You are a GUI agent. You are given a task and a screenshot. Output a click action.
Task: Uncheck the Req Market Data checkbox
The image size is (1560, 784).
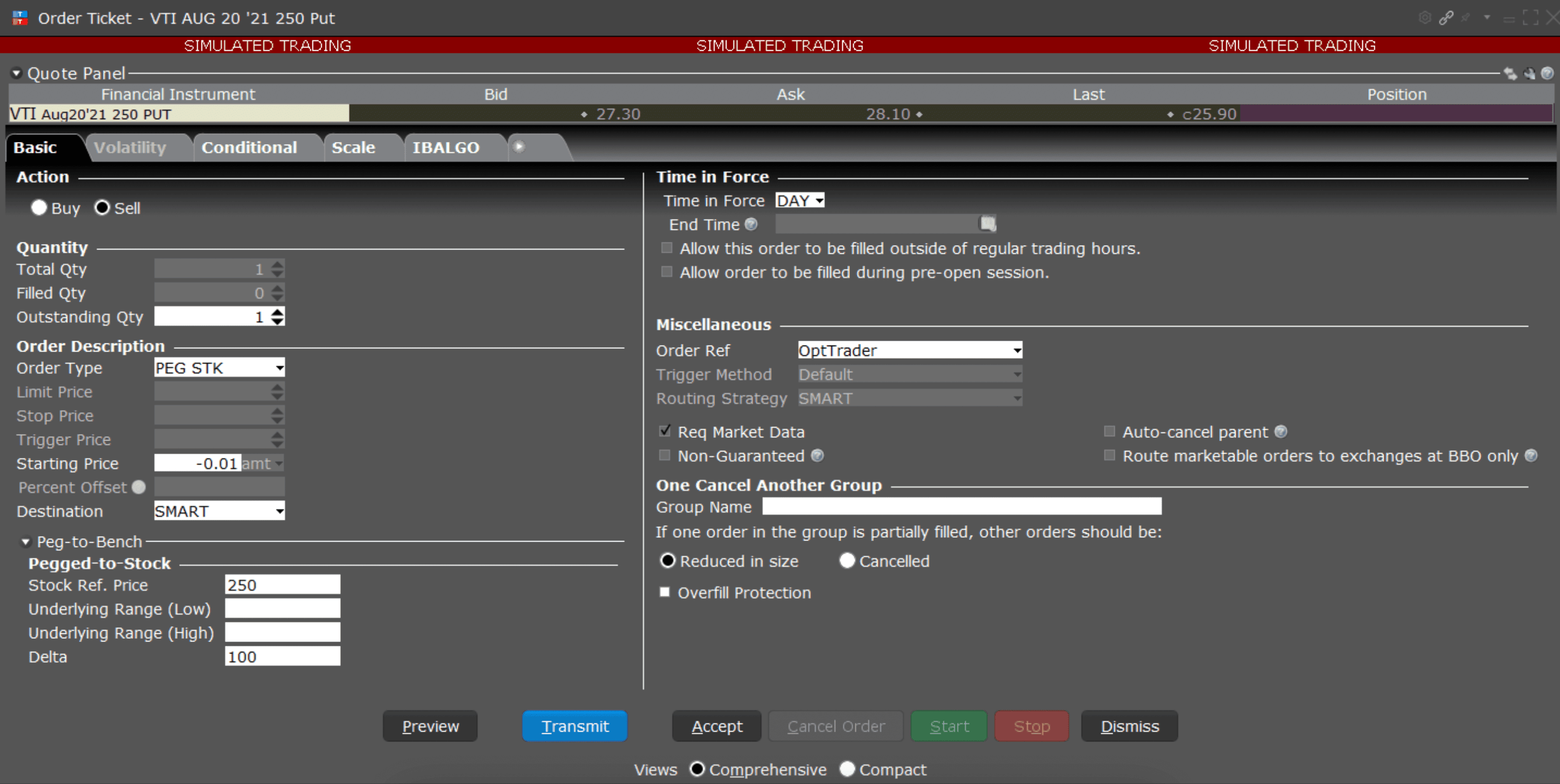665,432
